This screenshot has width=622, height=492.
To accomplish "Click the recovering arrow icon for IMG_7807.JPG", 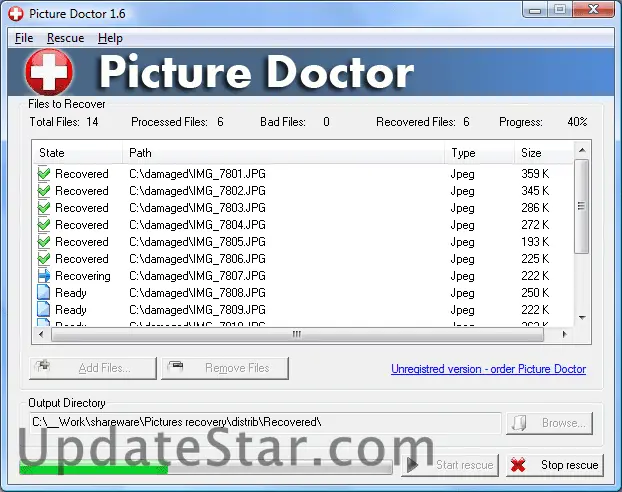I will coord(44,276).
